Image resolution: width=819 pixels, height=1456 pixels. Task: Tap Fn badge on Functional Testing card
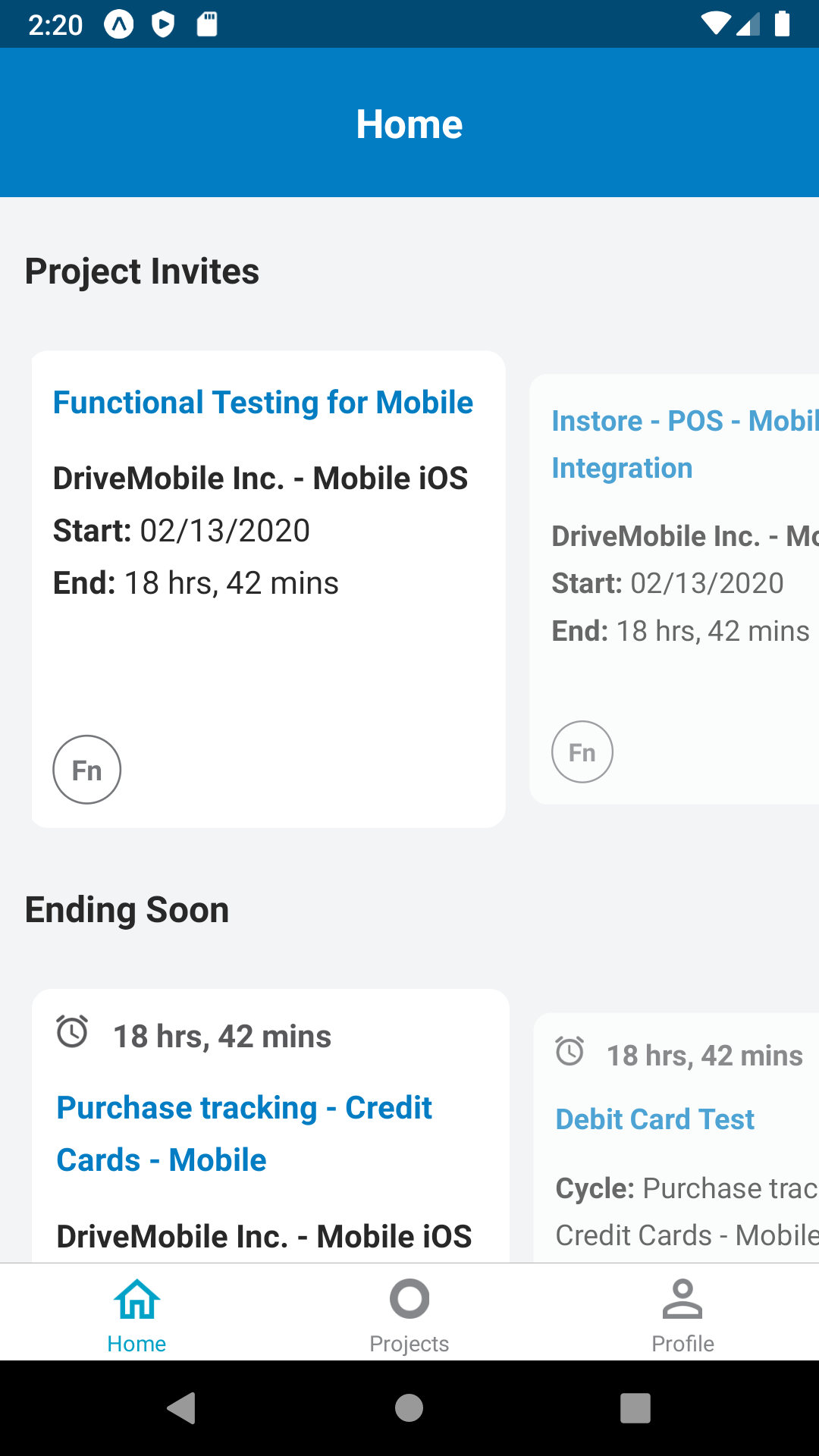click(x=87, y=770)
